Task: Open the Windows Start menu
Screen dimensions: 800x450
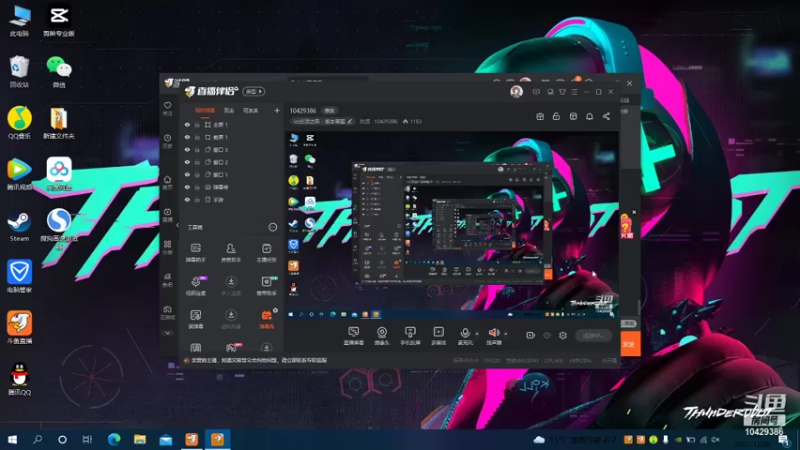Action: tap(12, 439)
